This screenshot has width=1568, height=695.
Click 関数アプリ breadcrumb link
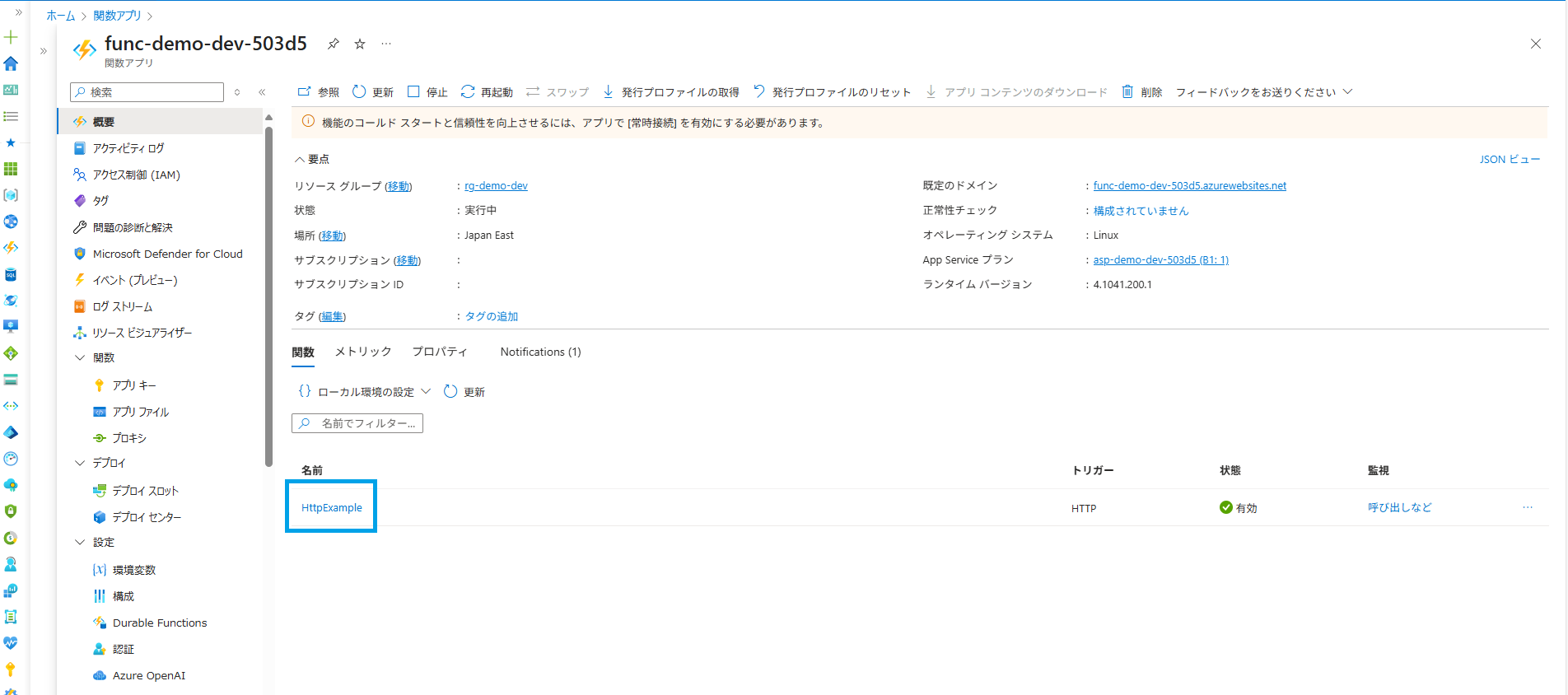point(117,16)
